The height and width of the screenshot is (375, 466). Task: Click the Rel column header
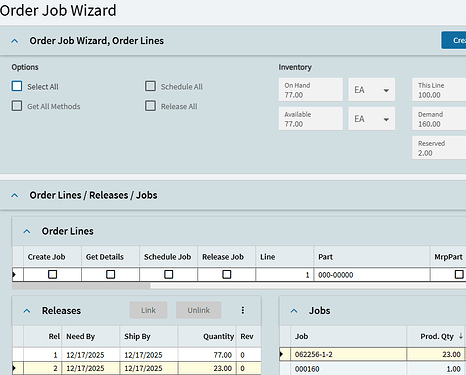(42, 336)
